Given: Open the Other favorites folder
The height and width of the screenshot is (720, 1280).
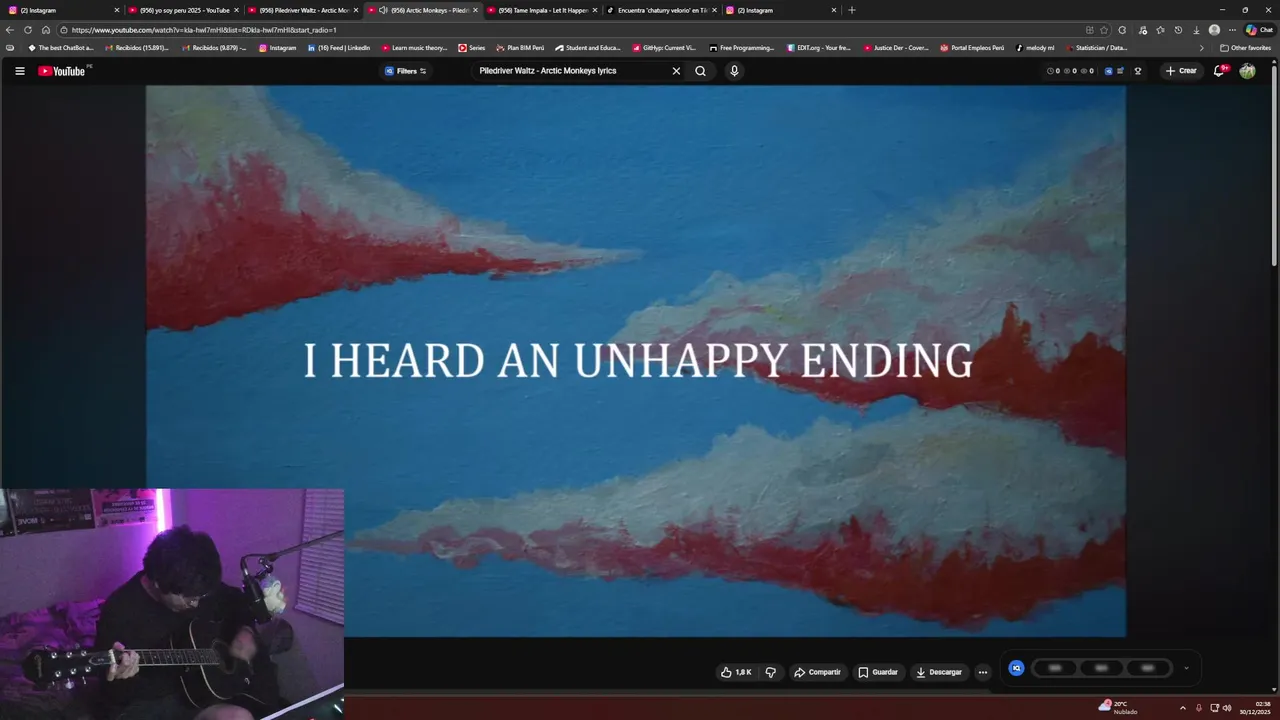Looking at the screenshot, I should pyautogui.click(x=1245, y=48).
